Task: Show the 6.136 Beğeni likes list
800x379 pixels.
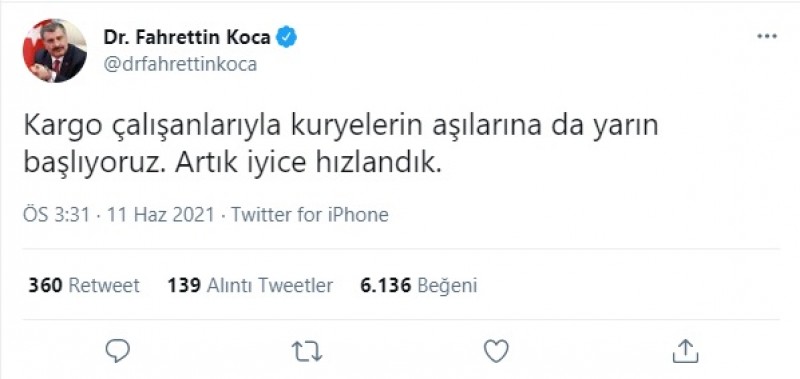Action: click(x=418, y=286)
